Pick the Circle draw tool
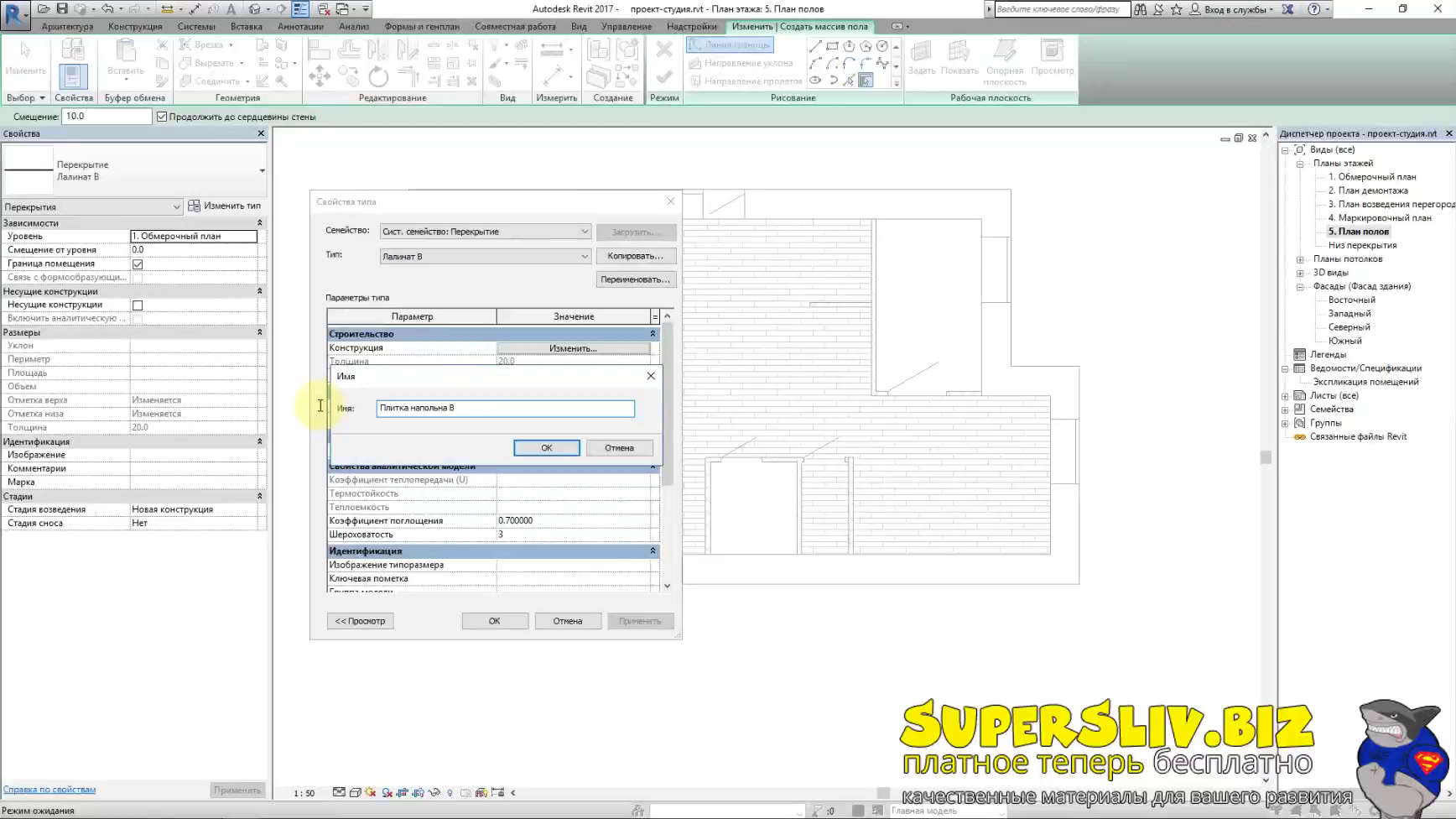 point(881,47)
